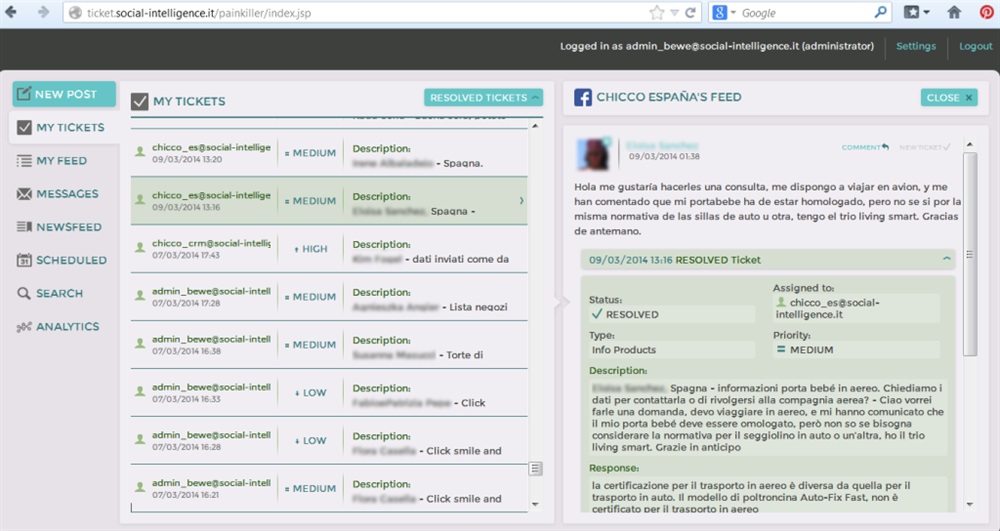Click Comment on the Facebook post

click(x=865, y=147)
